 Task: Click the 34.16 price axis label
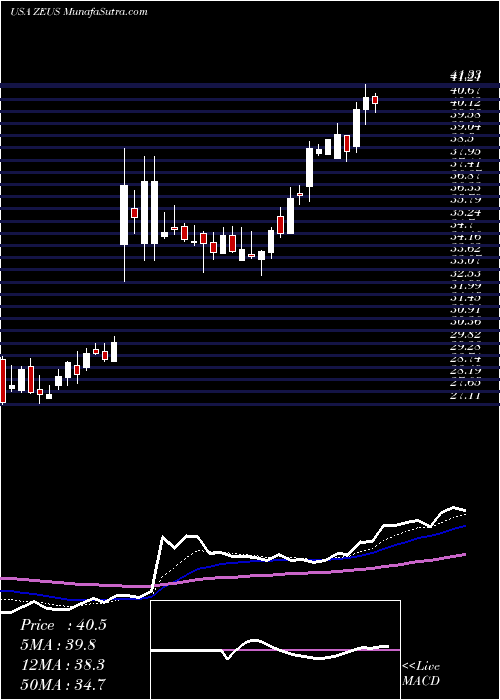tap(466, 238)
